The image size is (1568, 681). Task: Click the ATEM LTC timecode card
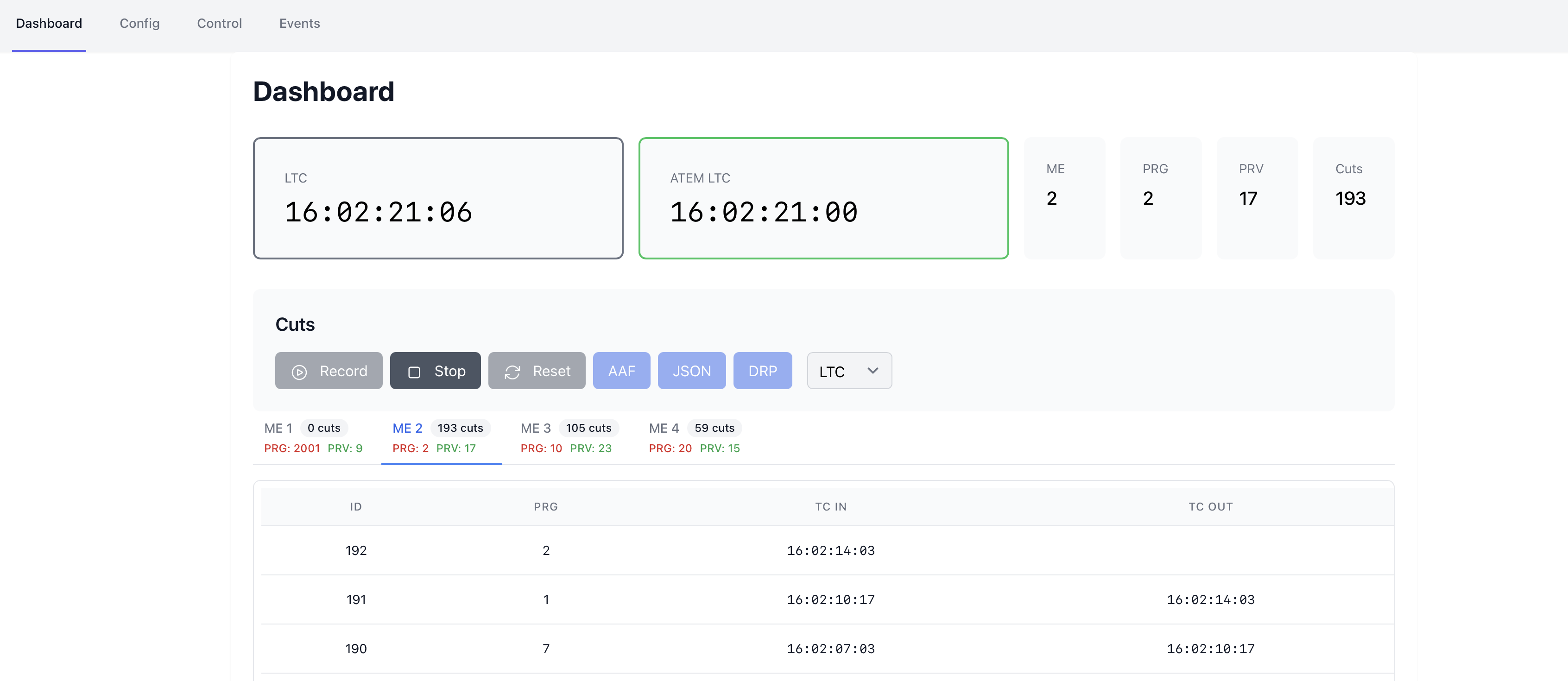[x=823, y=198]
